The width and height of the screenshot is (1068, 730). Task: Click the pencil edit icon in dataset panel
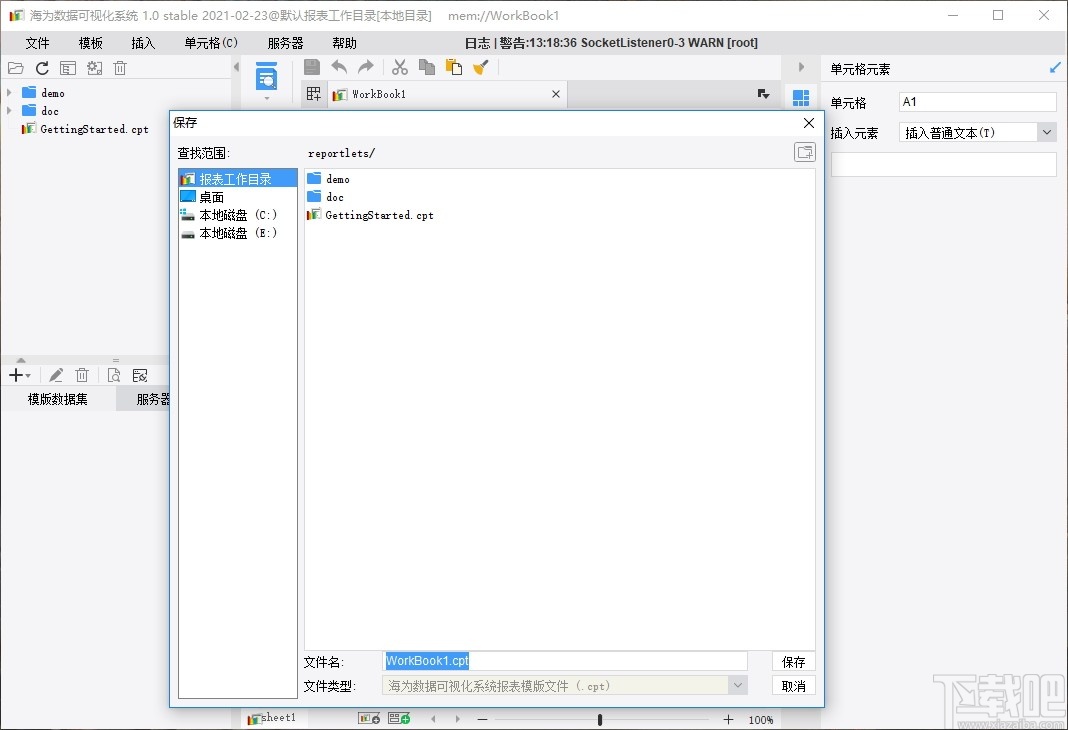(x=56, y=374)
